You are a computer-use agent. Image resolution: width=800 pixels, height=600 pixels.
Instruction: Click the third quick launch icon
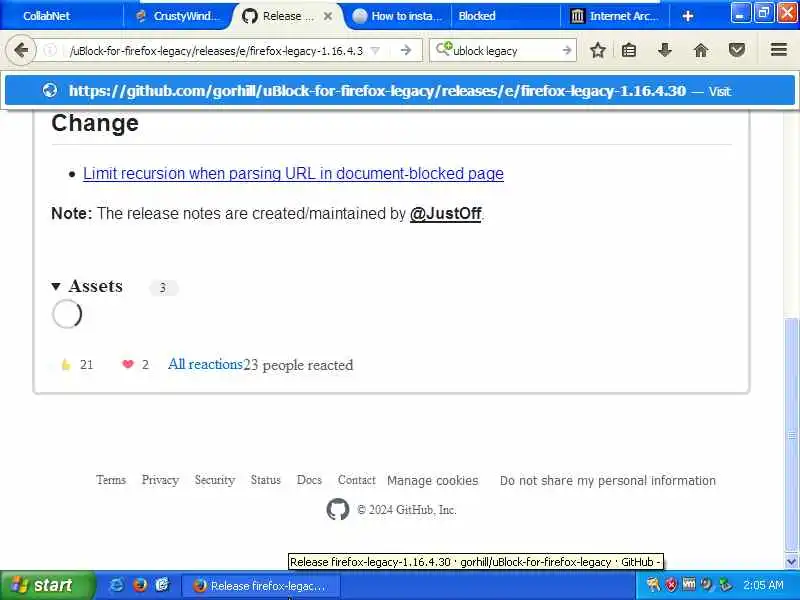162,585
